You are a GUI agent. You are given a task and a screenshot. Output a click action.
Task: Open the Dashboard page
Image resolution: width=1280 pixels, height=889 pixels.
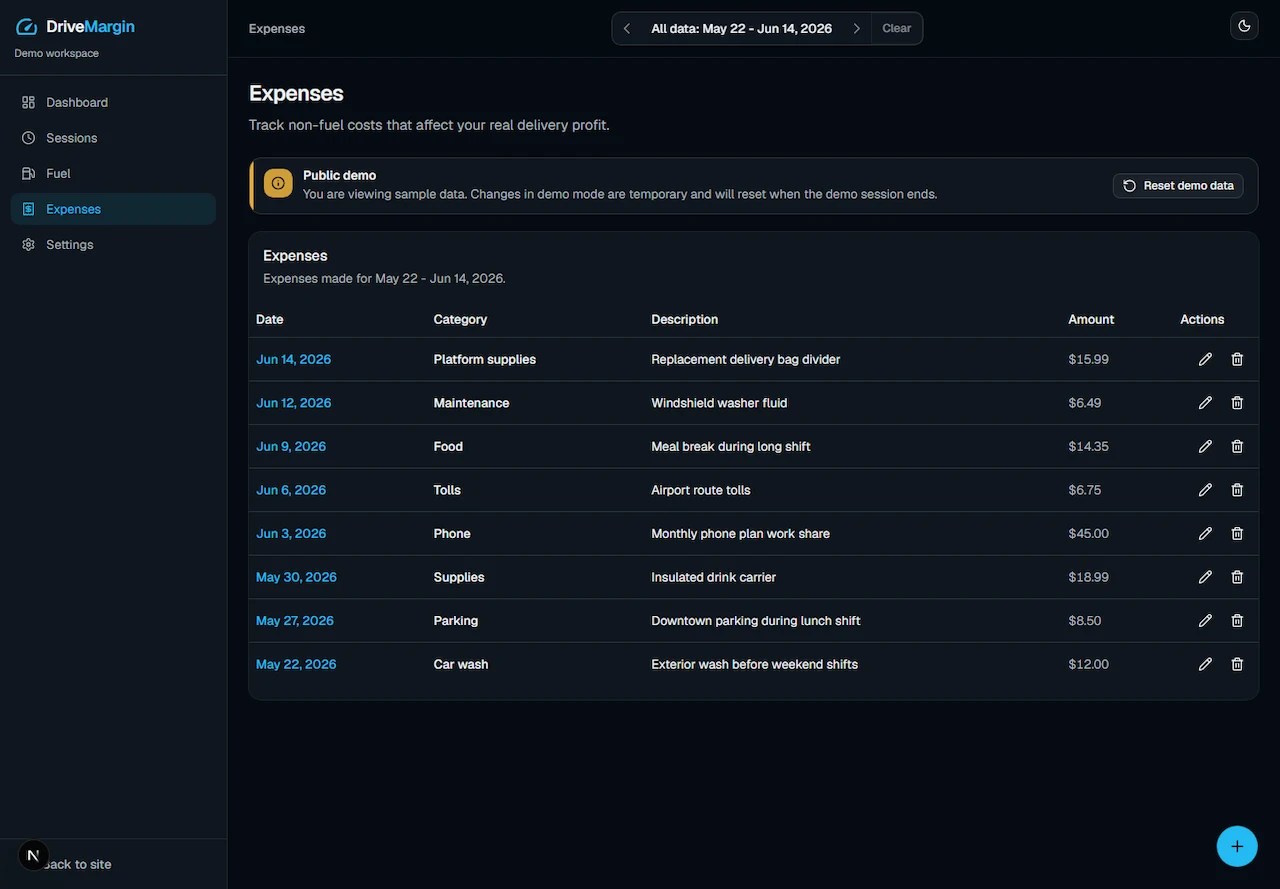(x=113, y=102)
